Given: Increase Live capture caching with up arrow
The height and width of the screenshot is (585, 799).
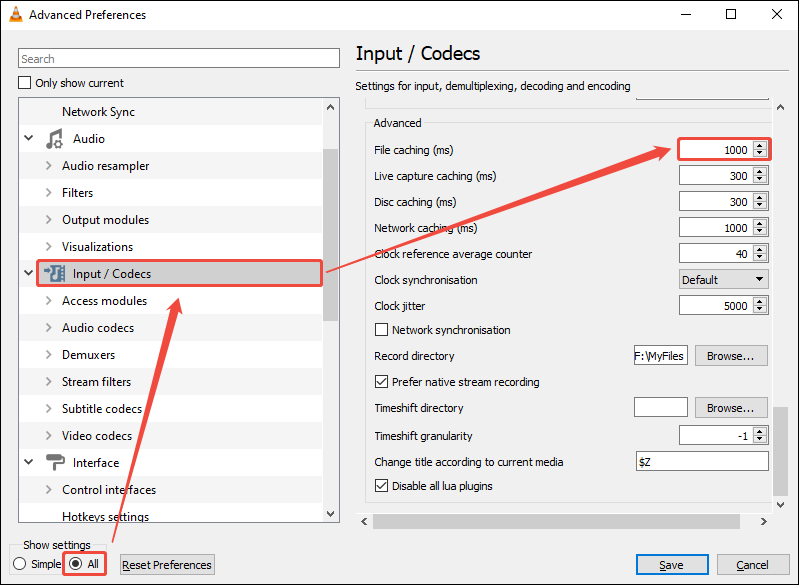Looking at the screenshot, I should 760,172.
